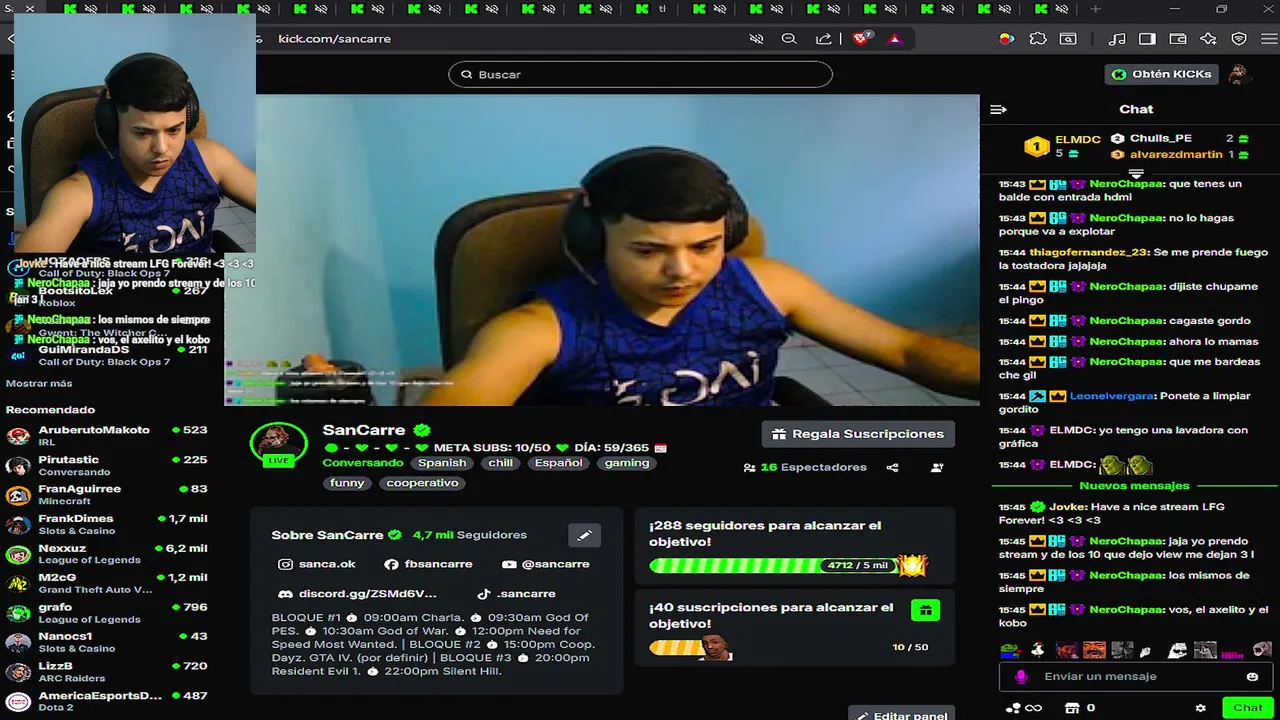Open the Brave Shields lion icon

point(861,39)
